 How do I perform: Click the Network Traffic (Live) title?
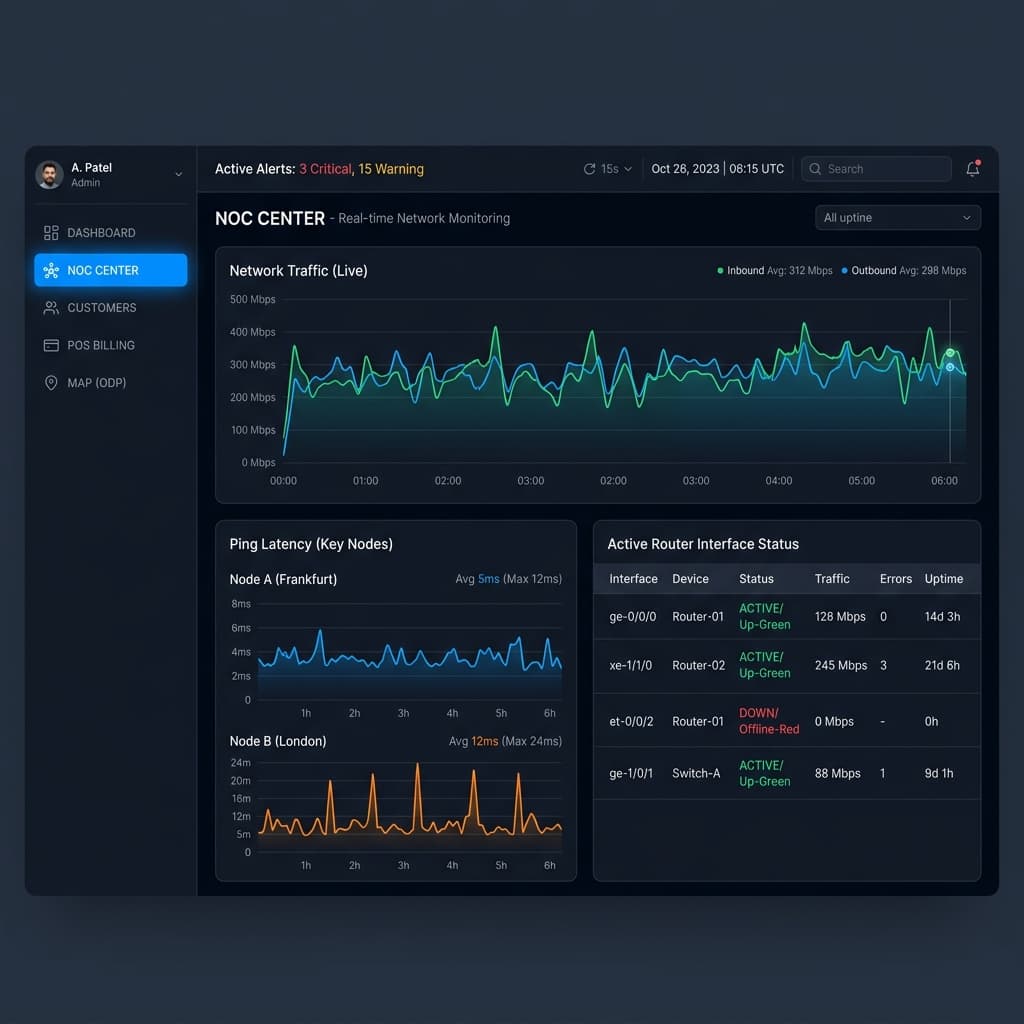(298, 270)
